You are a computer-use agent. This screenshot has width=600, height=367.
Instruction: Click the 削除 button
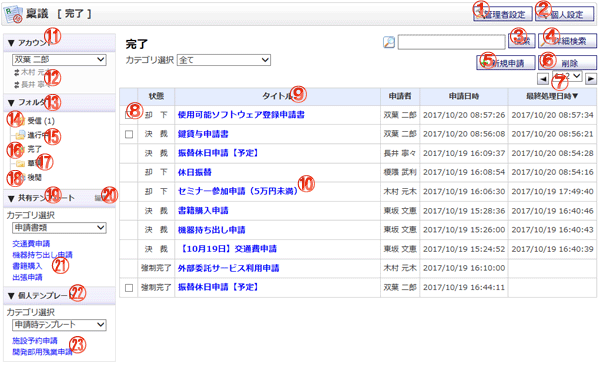coord(567,63)
